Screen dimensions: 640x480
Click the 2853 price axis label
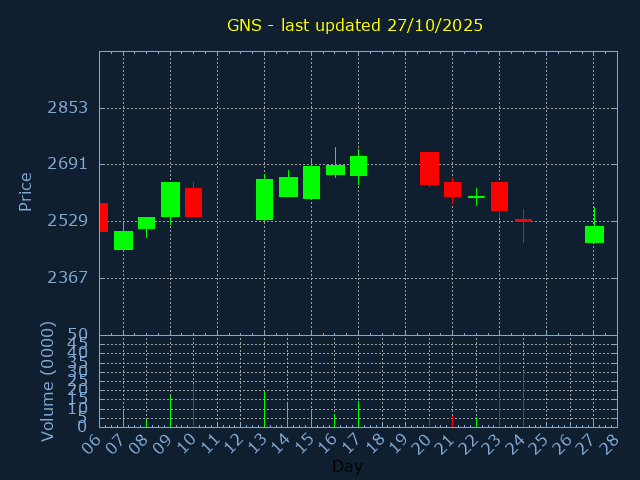pos(68,108)
